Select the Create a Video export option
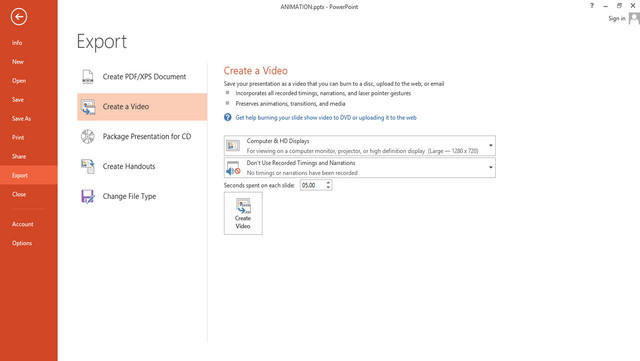The image size is (640, 361). (x=142, y=107)
